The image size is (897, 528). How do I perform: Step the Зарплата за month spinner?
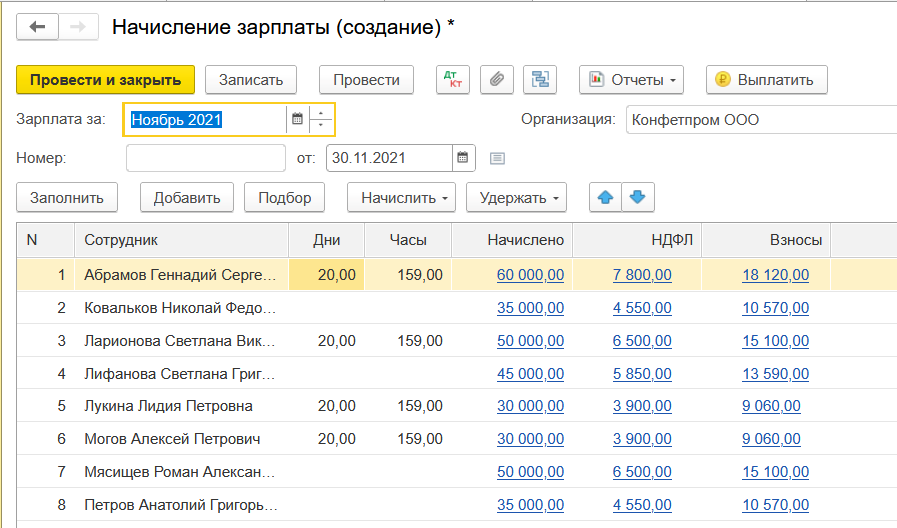coord(321,120)
